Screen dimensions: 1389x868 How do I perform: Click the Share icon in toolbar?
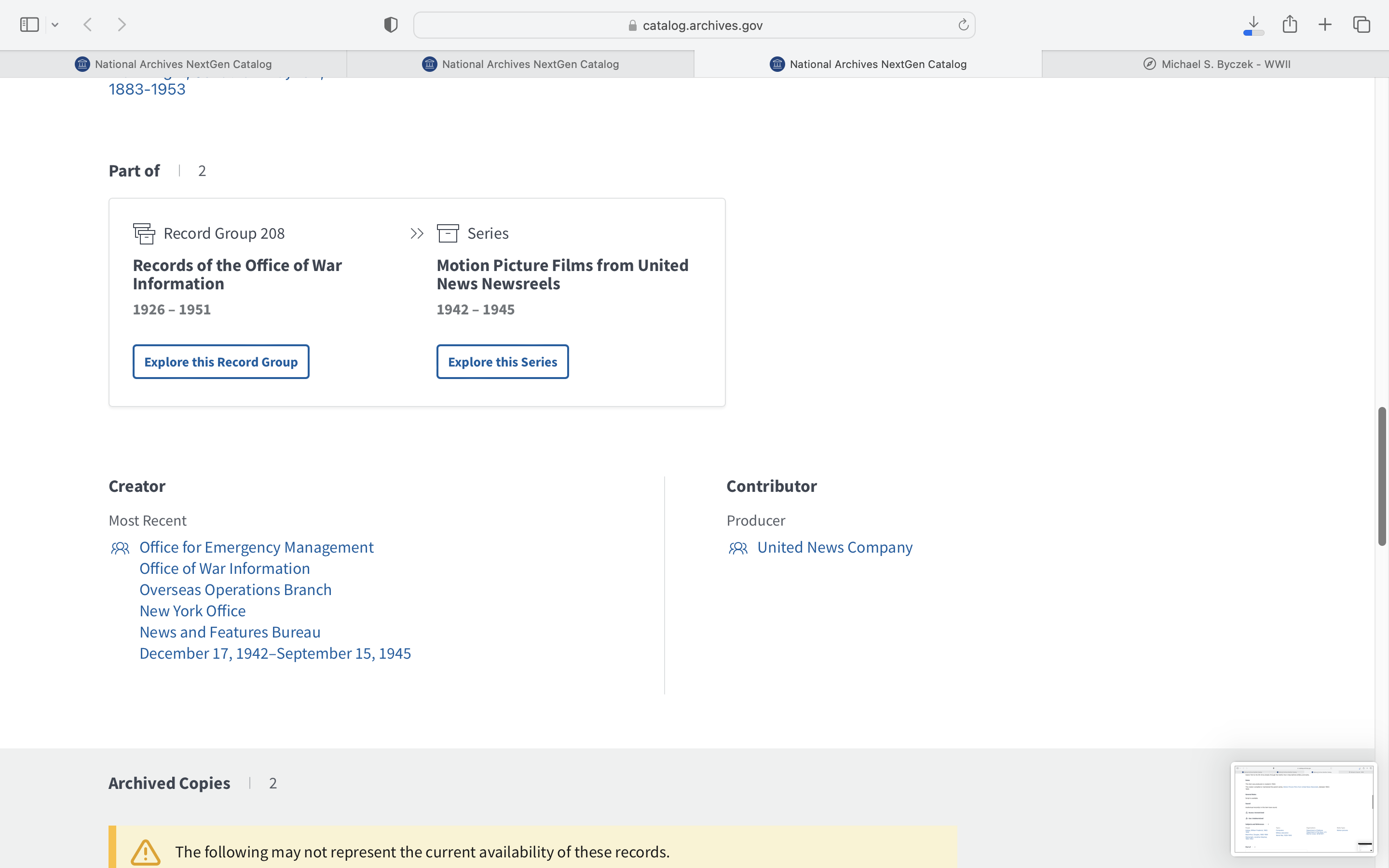pos(1290,25)
